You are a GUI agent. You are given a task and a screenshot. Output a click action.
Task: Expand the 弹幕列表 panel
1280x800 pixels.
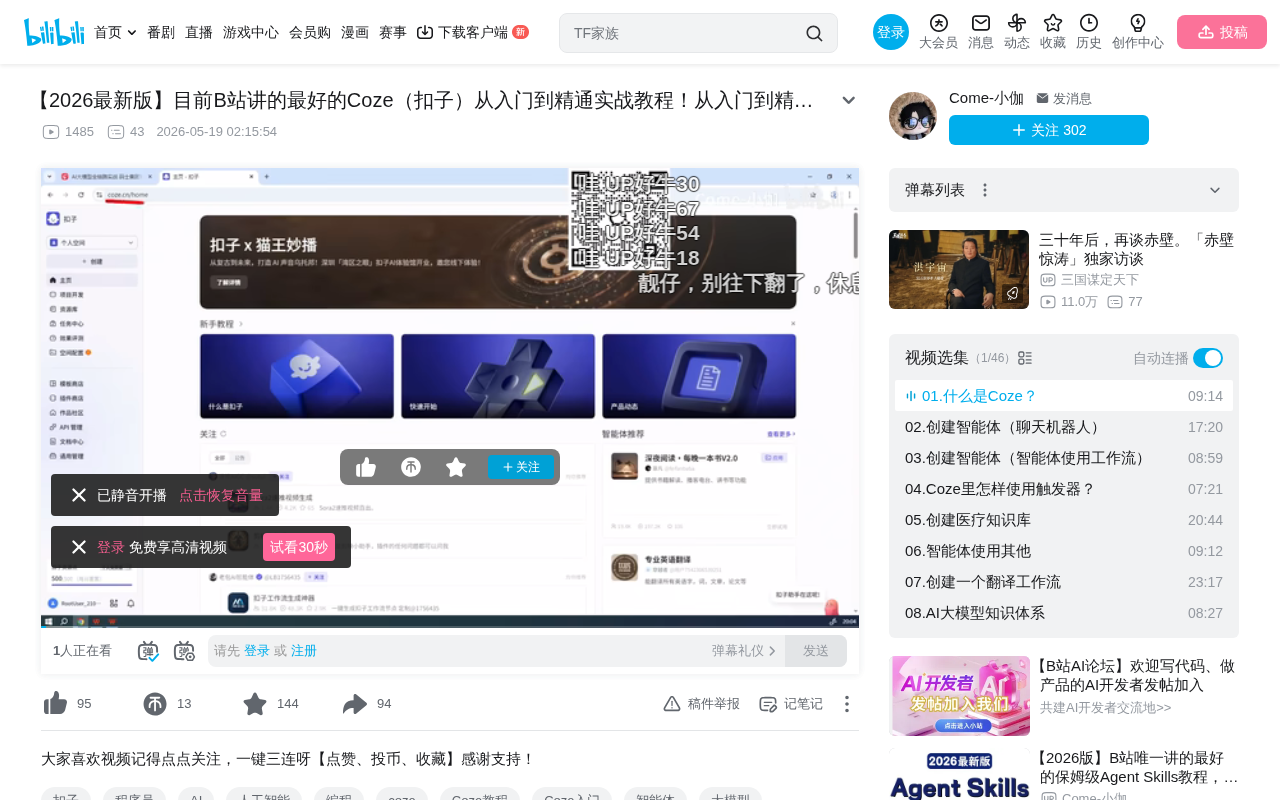coord(1215,190)
